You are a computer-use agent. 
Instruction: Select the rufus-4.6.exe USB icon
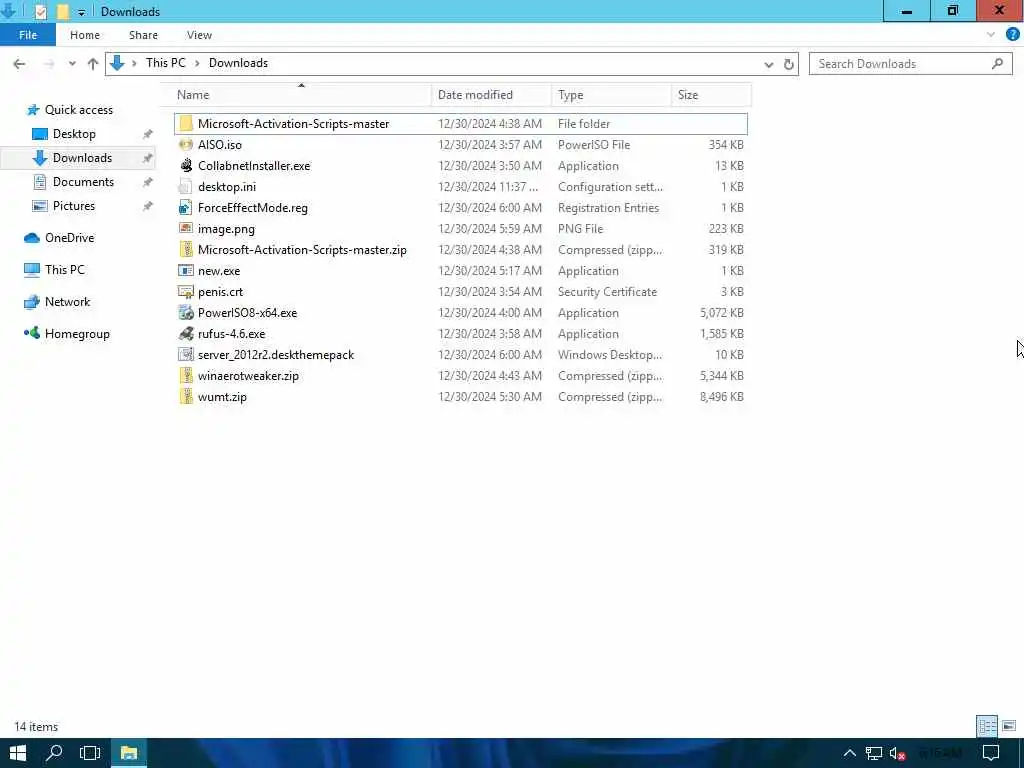186,334
